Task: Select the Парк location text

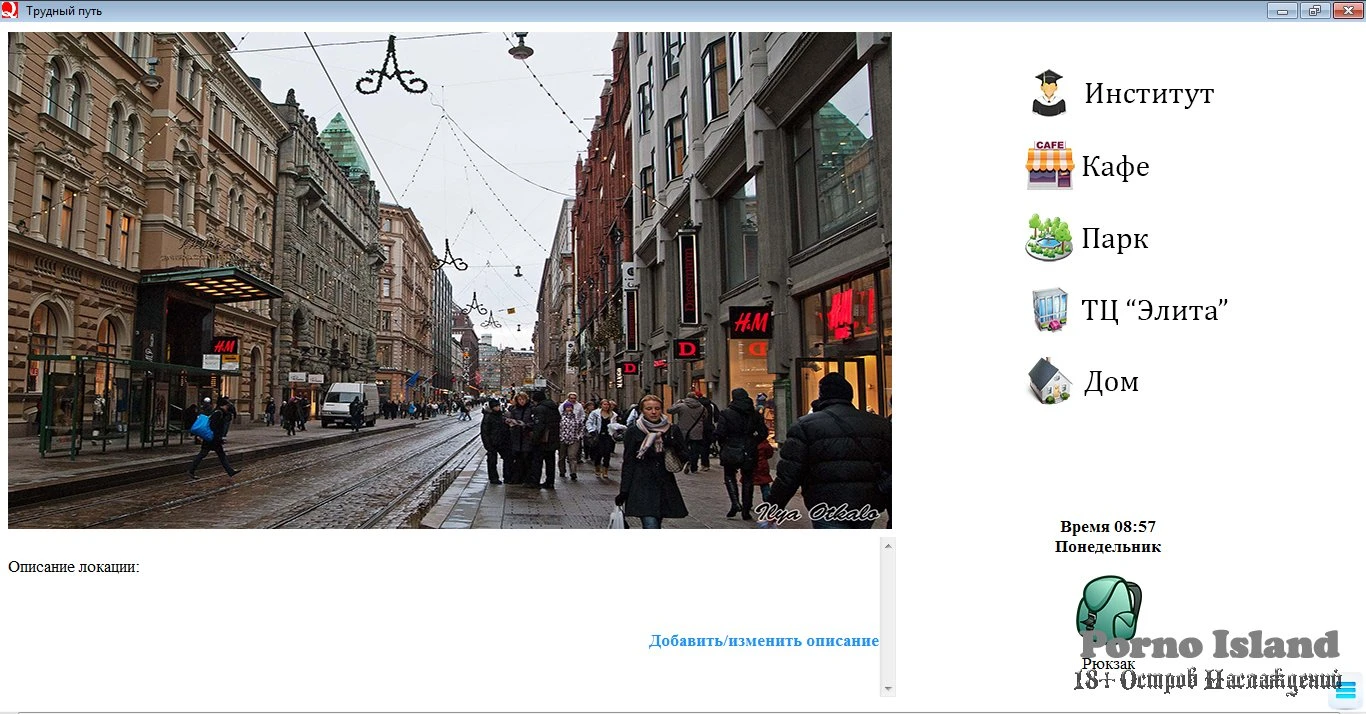Action: [x=1115, y=239]
